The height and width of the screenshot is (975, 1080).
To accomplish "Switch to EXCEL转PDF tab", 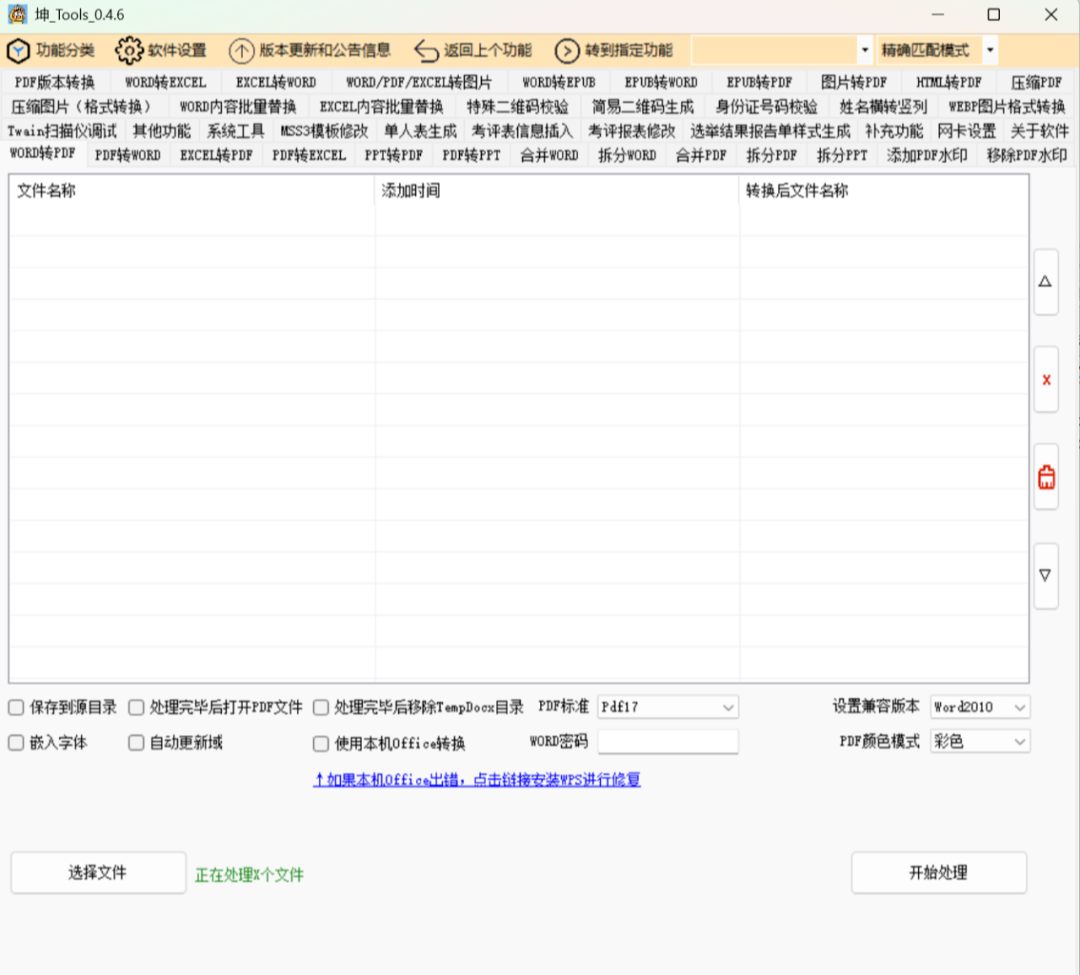I will (x=216, y=156).
